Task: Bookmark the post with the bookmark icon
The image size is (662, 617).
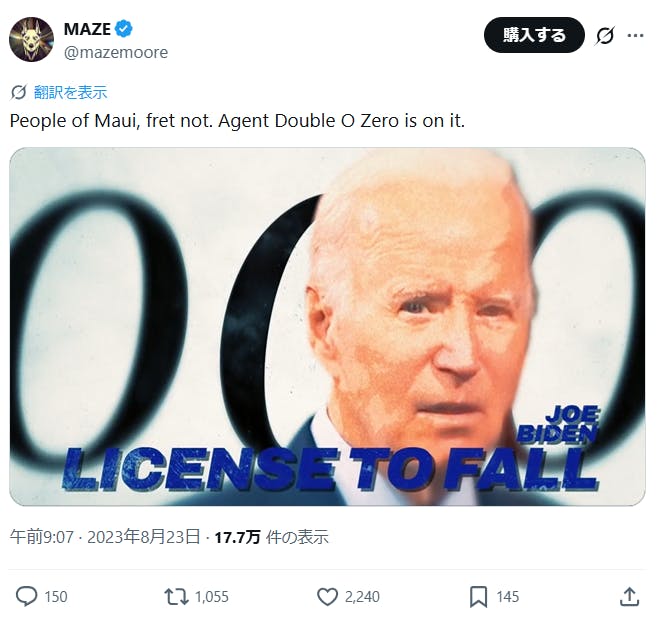Action: coord(478,596)
